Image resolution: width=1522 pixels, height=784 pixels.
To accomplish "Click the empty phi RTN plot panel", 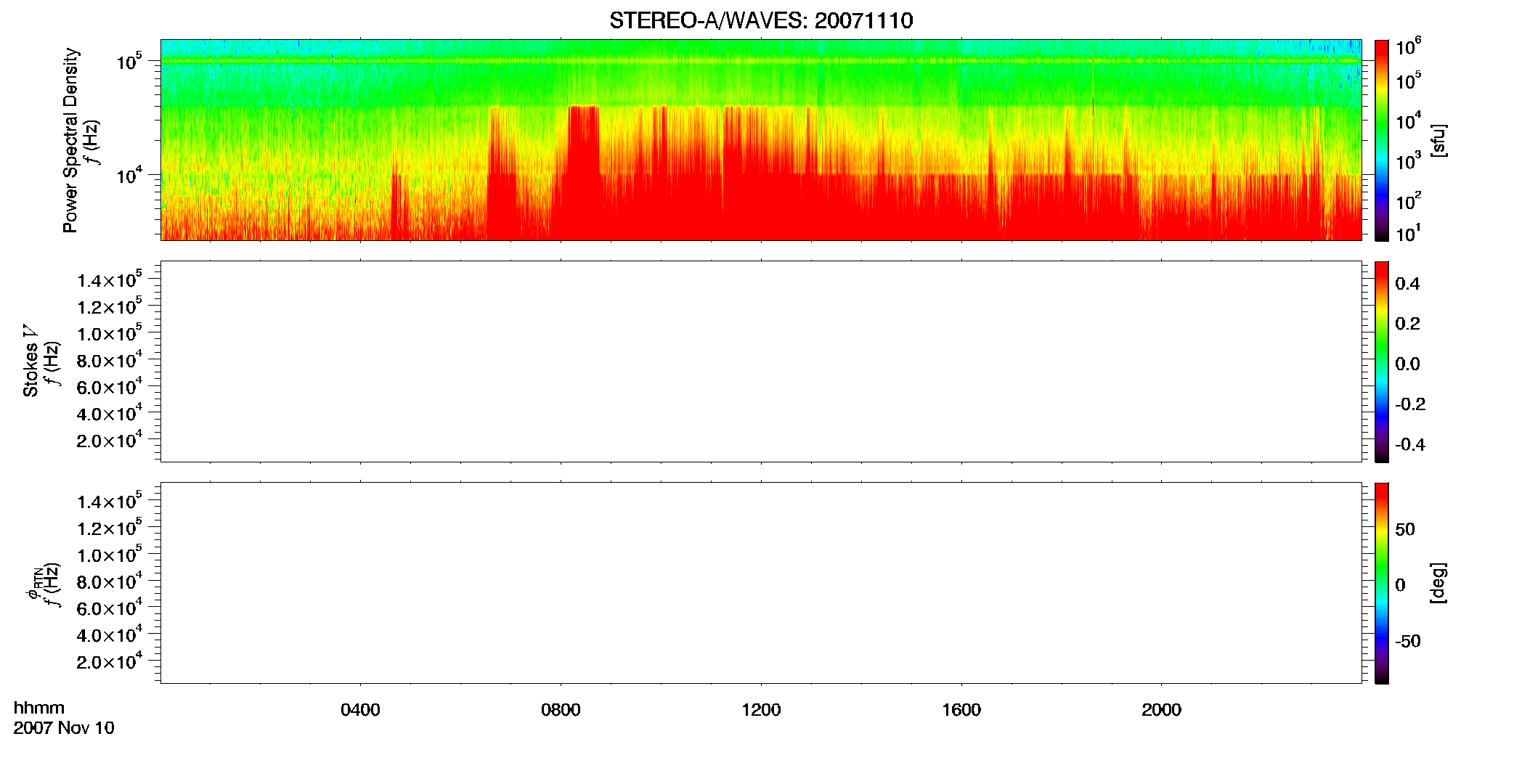I will pyautogui.click(x=761, y=583).
